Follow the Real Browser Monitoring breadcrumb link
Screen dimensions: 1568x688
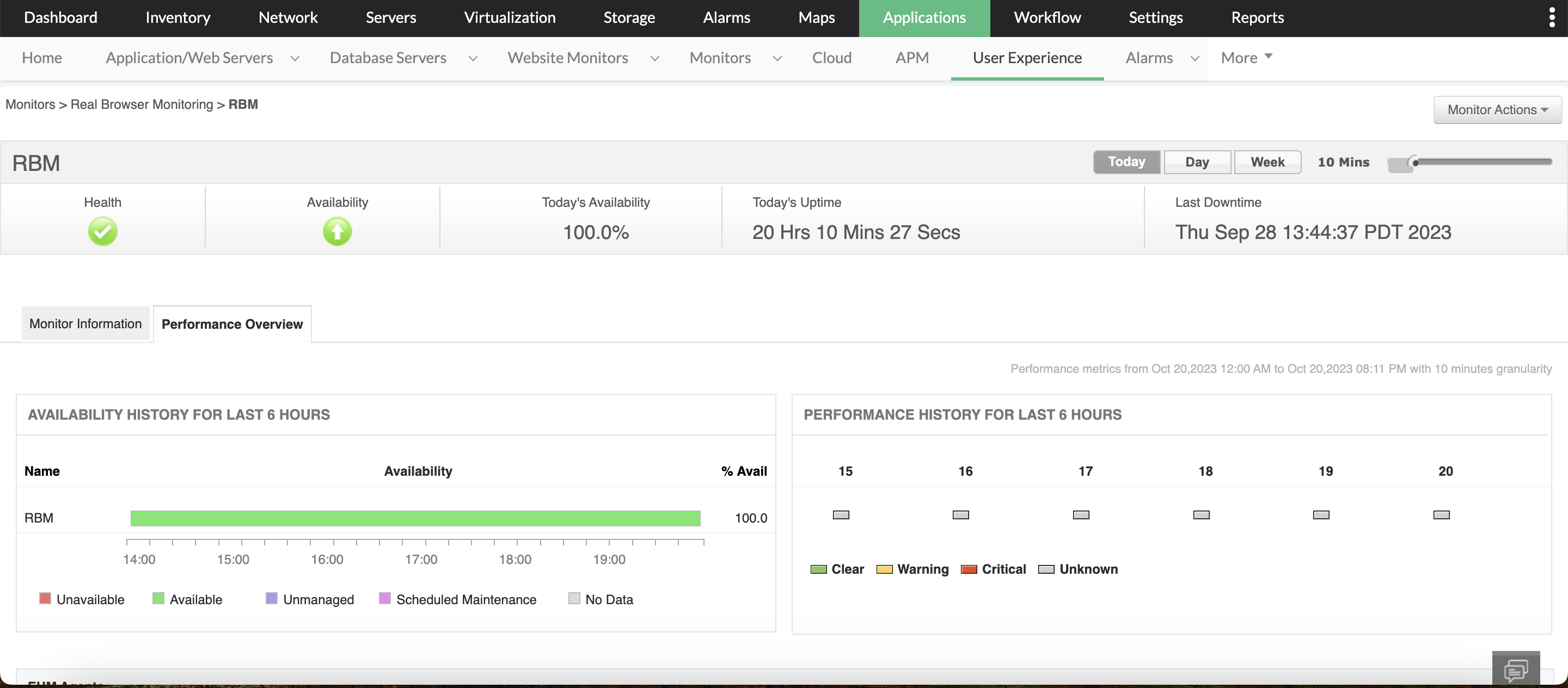142,104
